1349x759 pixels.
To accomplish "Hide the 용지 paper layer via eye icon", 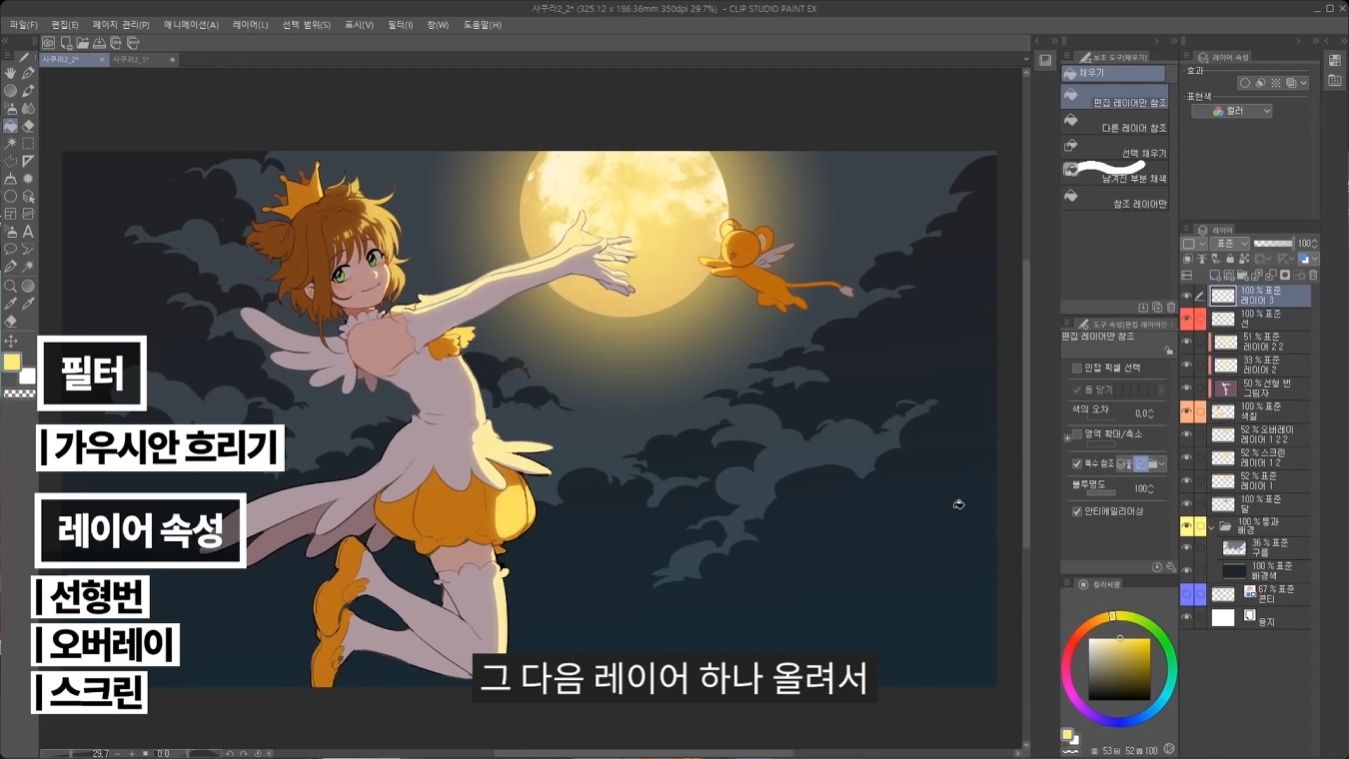I will 1187,618.
